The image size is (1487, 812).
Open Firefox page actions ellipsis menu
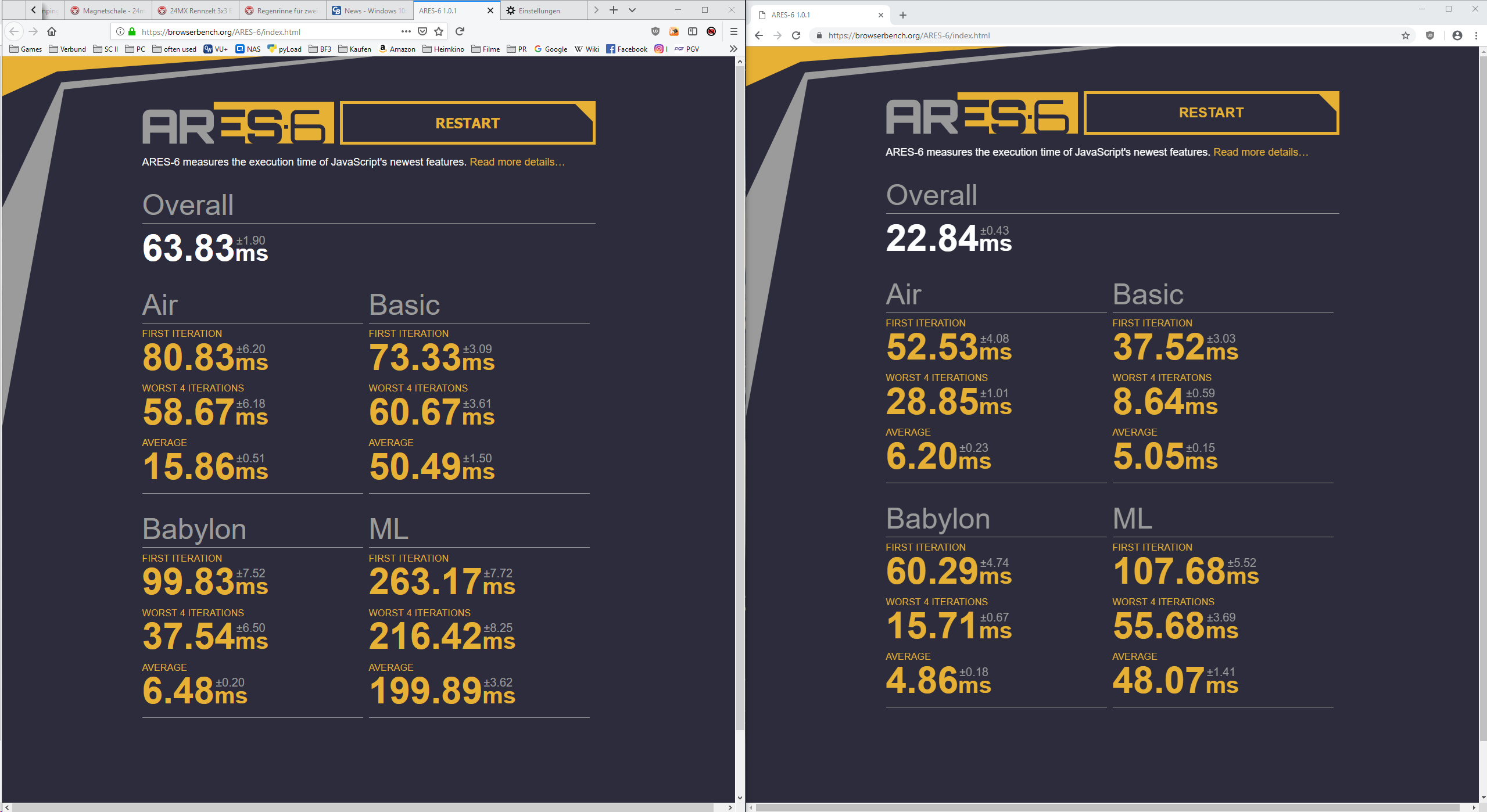406,31
